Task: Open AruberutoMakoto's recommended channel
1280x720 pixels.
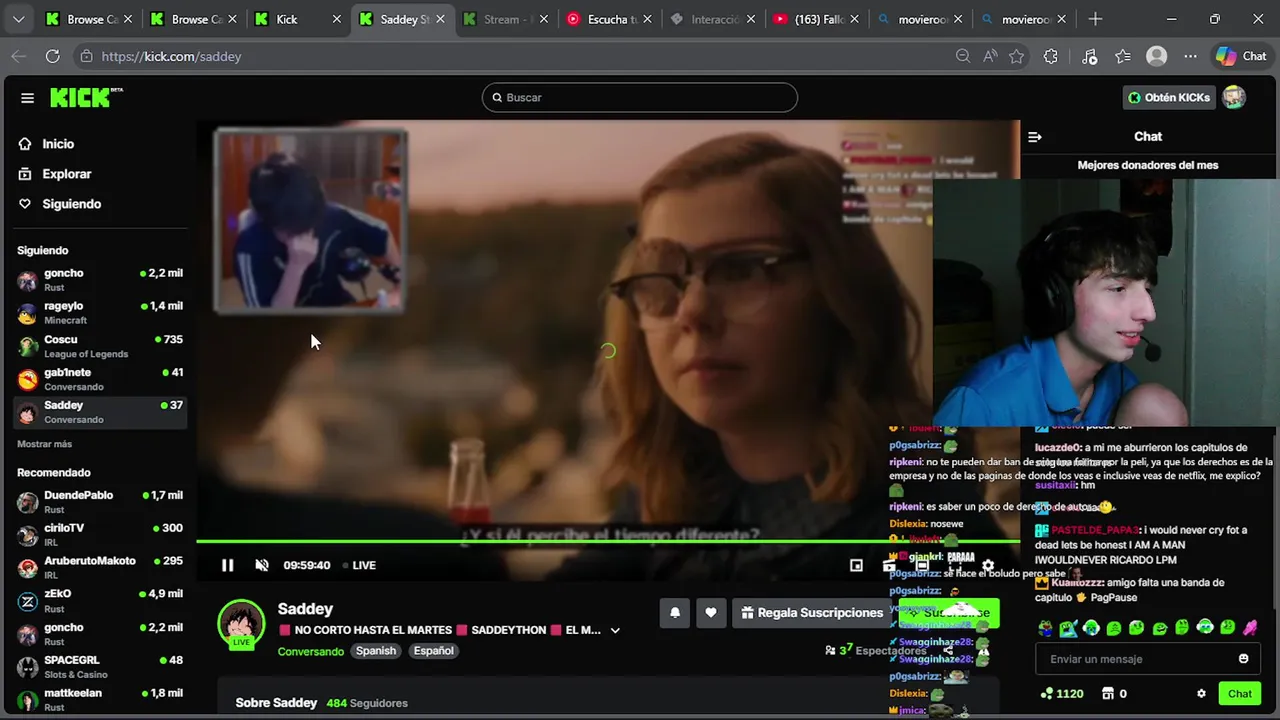Action: pyautogui.click(x=100, y=568)
